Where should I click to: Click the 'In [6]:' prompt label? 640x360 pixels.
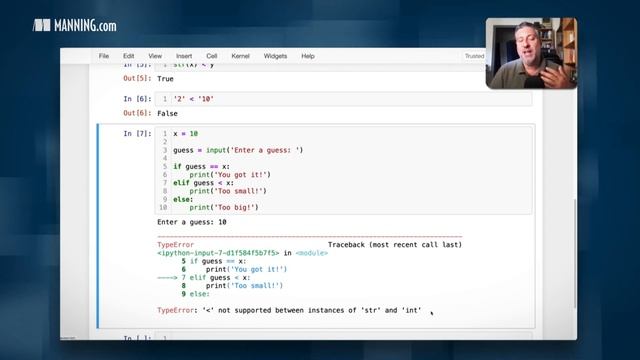click(137, 99)
